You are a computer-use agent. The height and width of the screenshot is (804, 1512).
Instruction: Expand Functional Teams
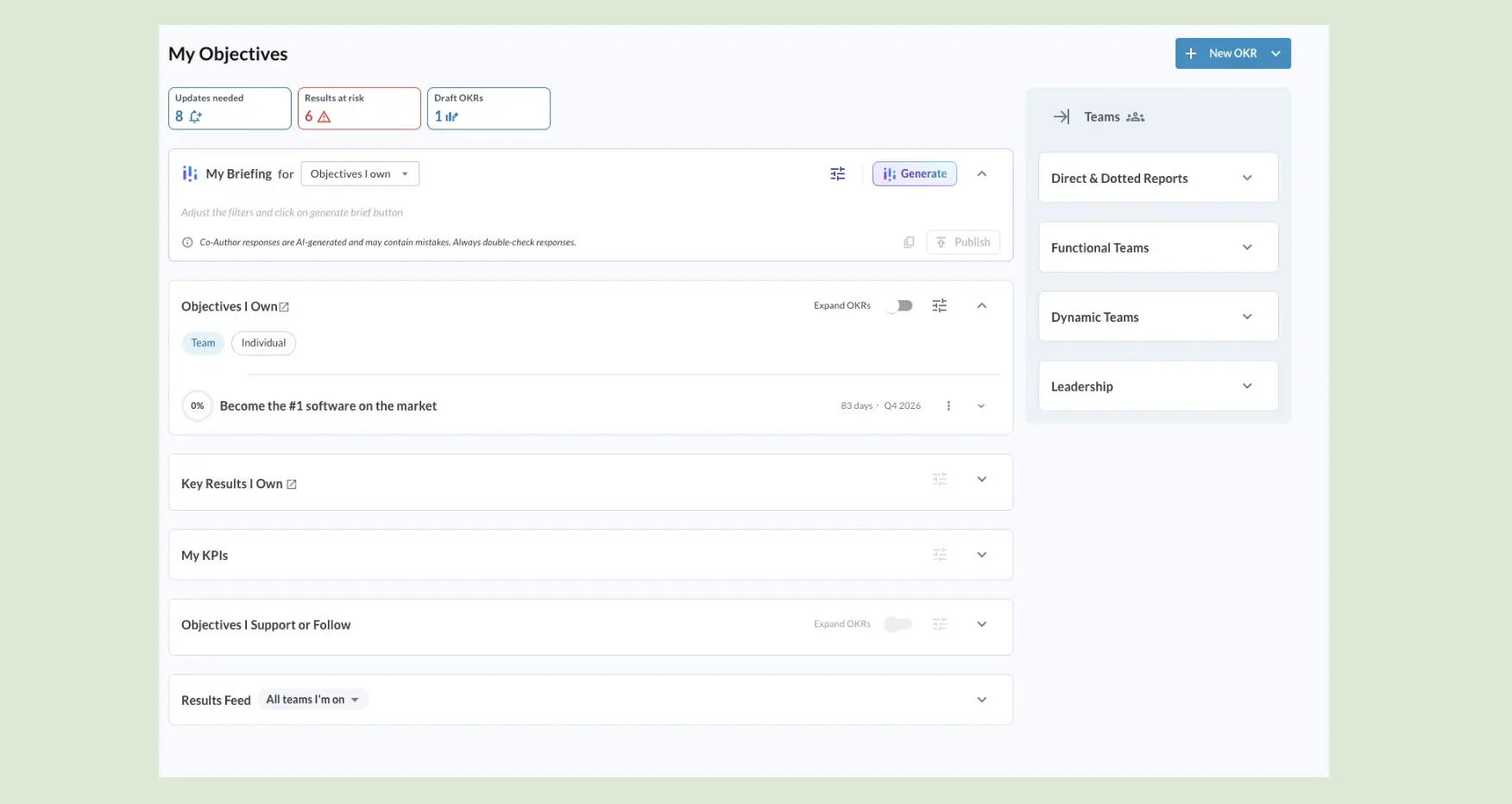[x=1247, y=248]
